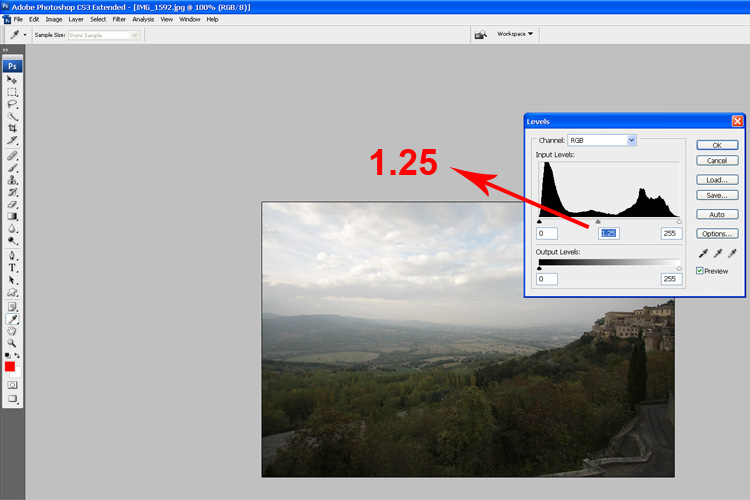This screenshot has height=500, width=750.
Task: Click the set gray point eyedropper
Action: (718, 254)
